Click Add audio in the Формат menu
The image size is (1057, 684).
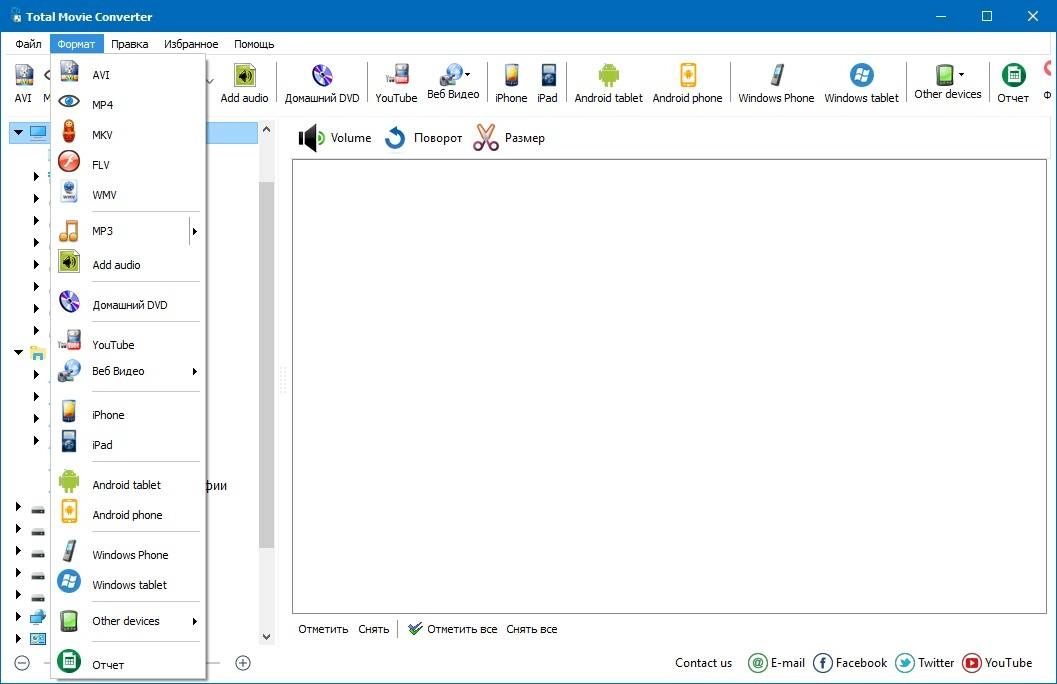128,265
